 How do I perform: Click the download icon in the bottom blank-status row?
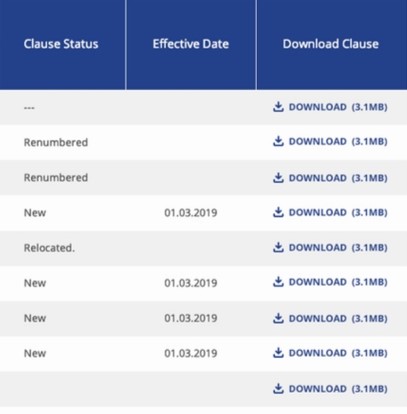(278, 388)
